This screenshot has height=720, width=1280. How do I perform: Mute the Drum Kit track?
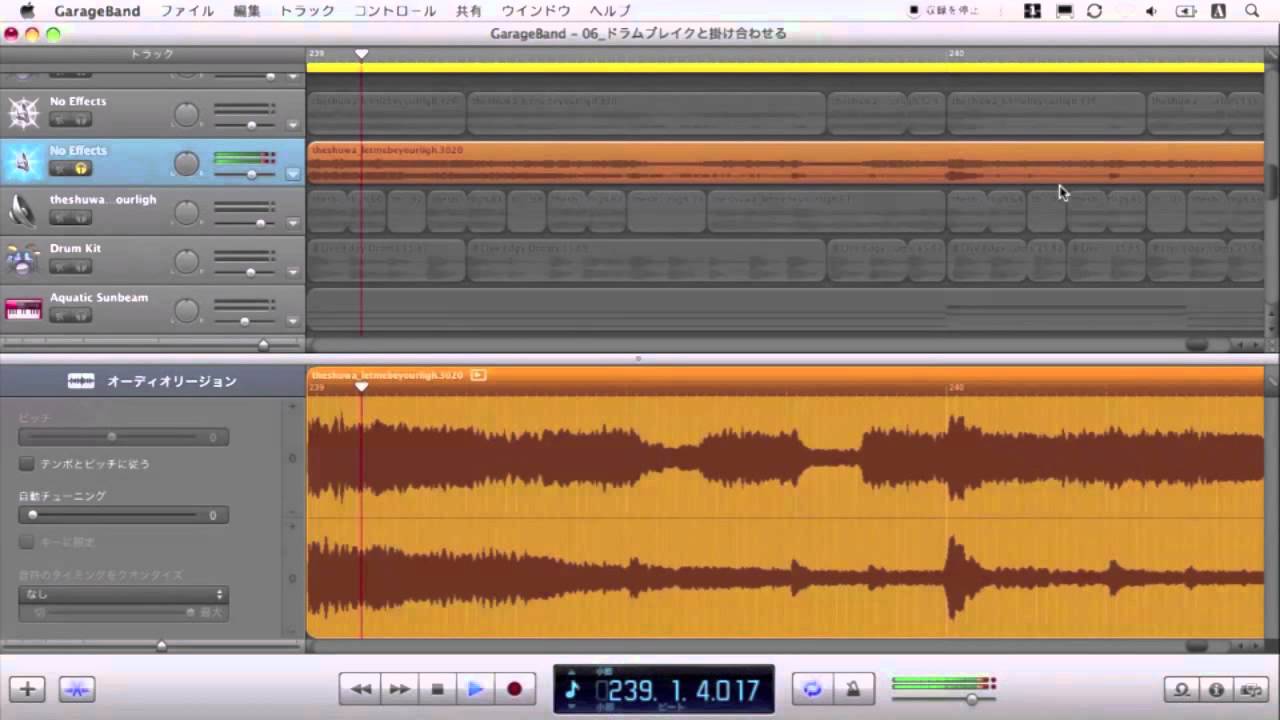[x=59, y=266]
